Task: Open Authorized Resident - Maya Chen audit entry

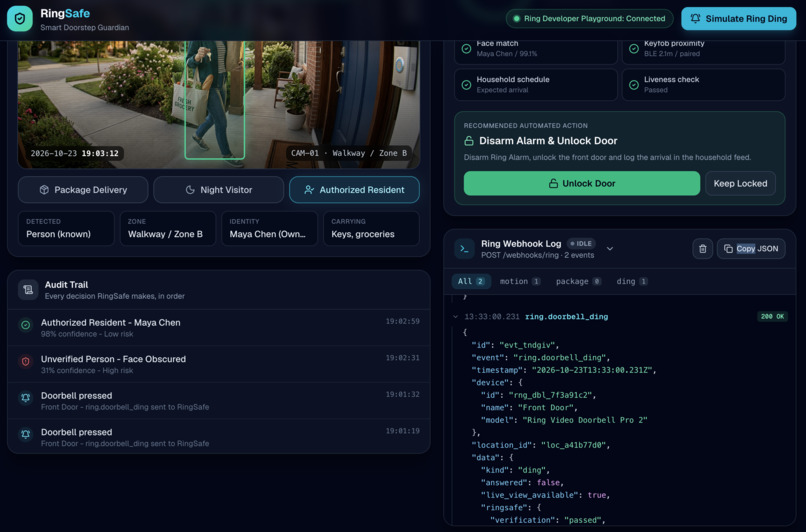Action: (218, 328)
